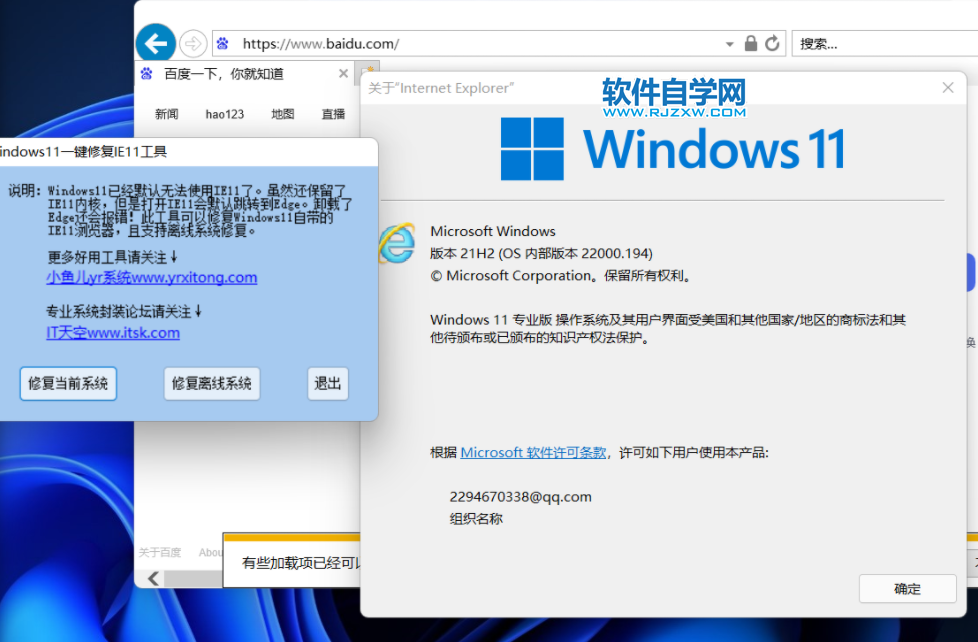Click the lock security icon in address bar
The height and width of the screenshot is (642, 978).
751,44
